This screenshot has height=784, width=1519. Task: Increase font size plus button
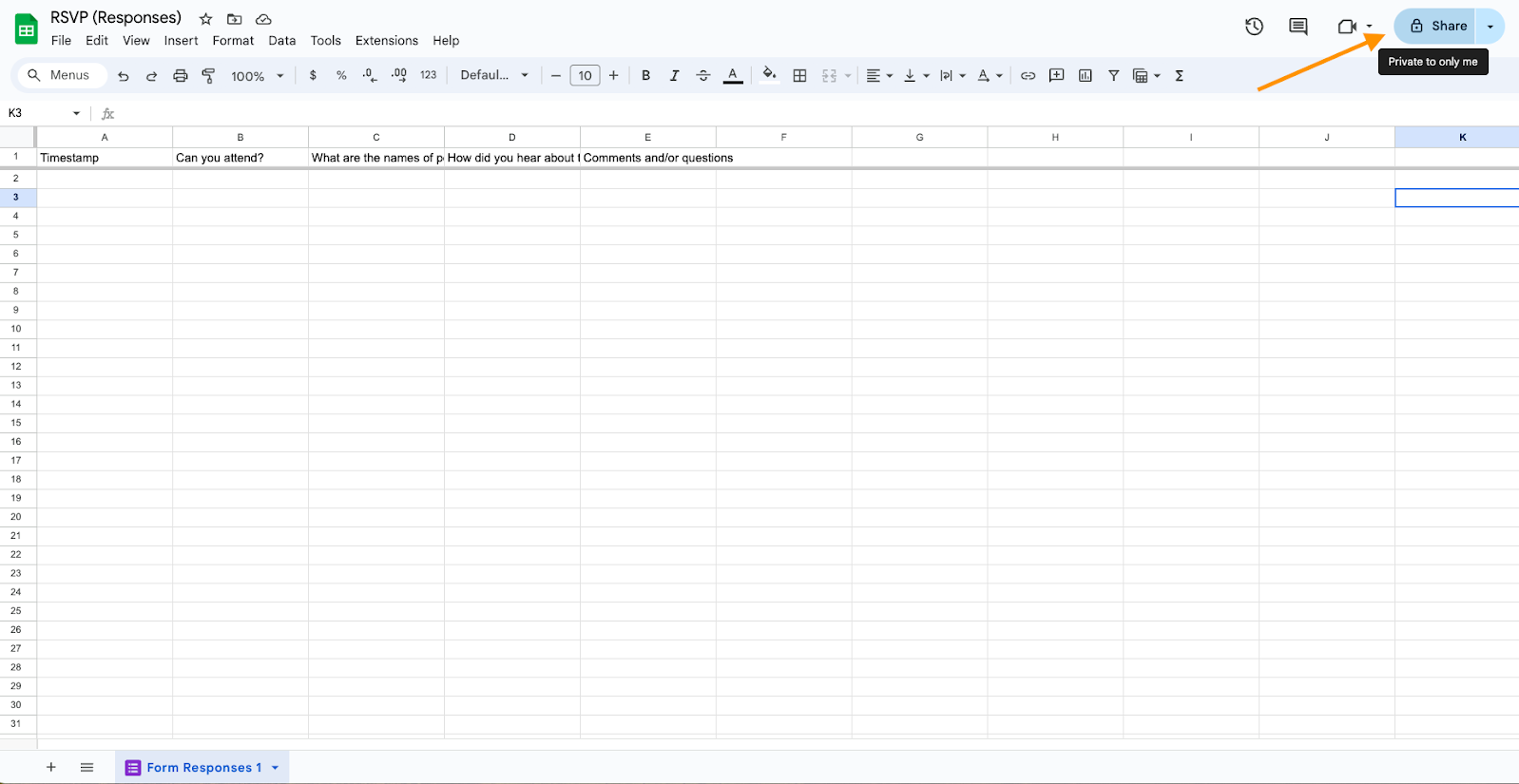(x=614, y=75)
